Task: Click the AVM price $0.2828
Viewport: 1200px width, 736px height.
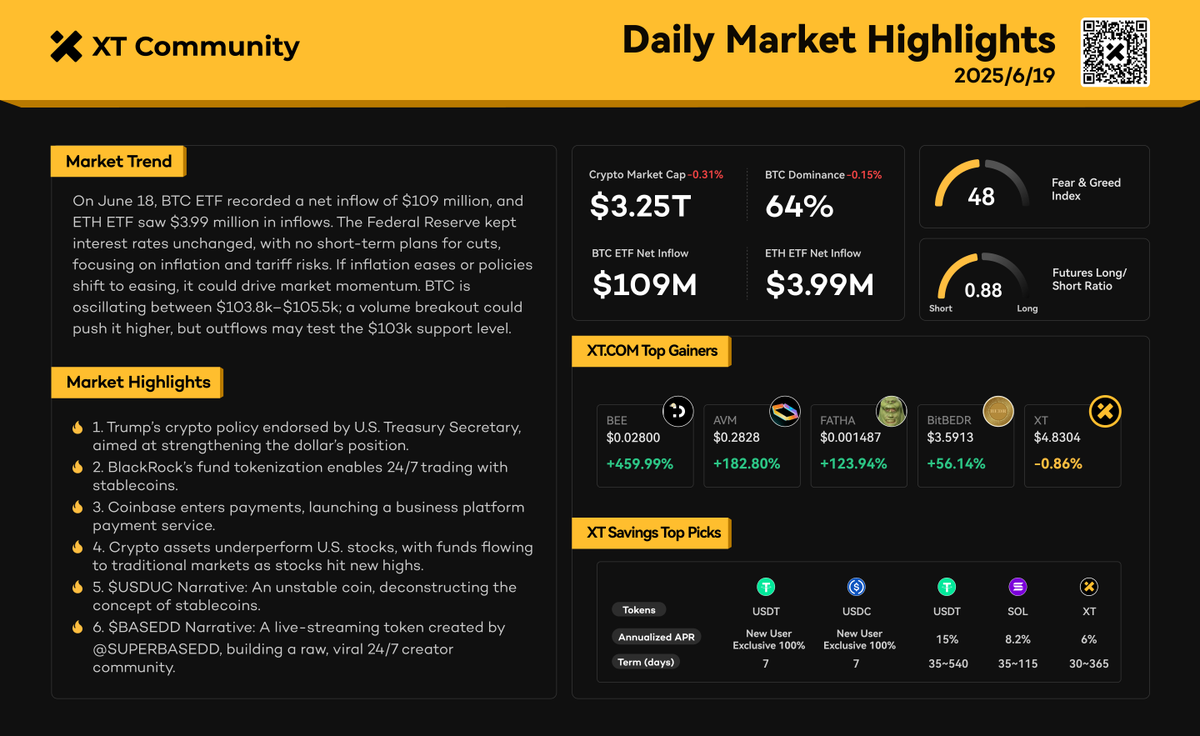Action: tap(737, 438)
